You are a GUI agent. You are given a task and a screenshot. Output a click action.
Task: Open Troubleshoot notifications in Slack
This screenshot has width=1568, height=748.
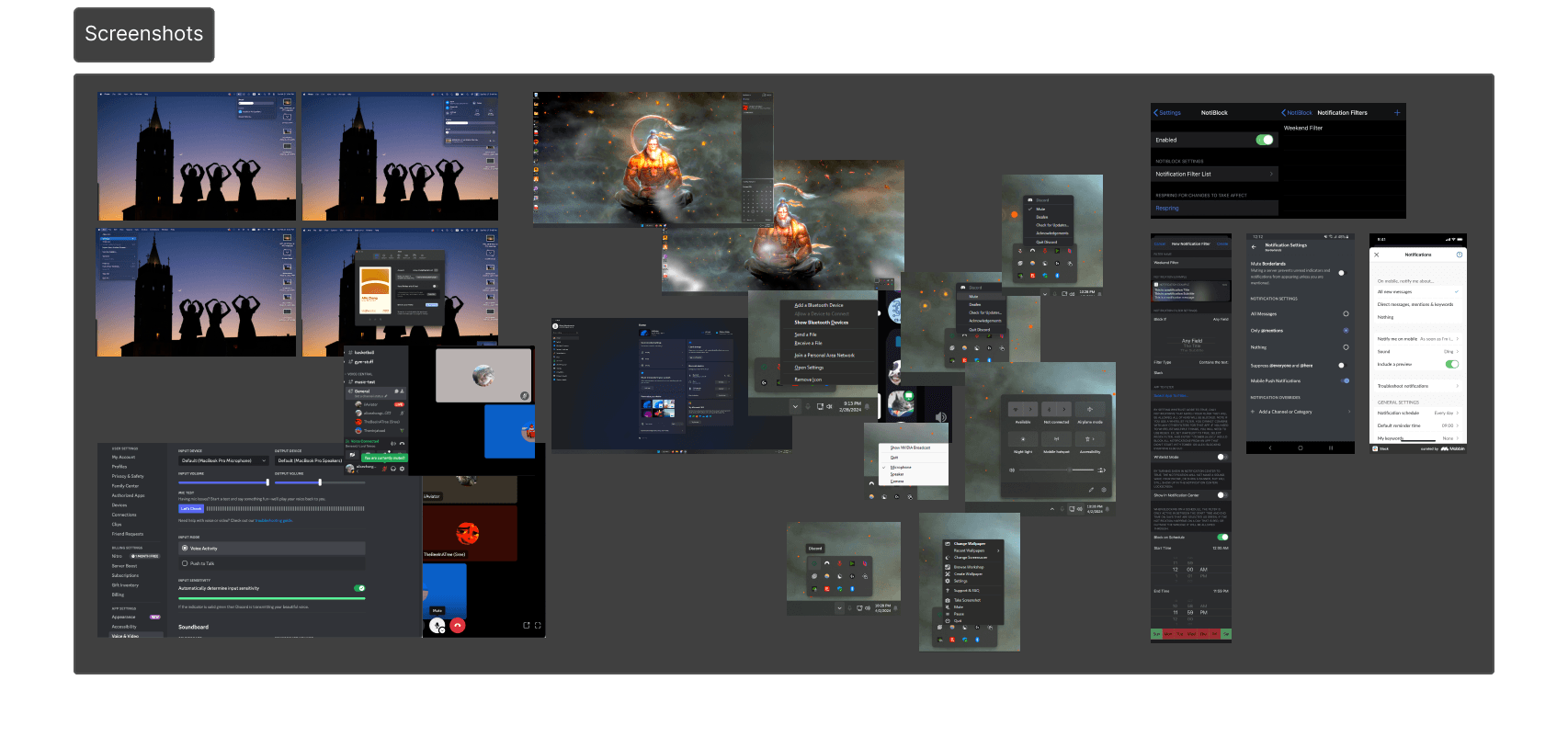pos(1418,386)
